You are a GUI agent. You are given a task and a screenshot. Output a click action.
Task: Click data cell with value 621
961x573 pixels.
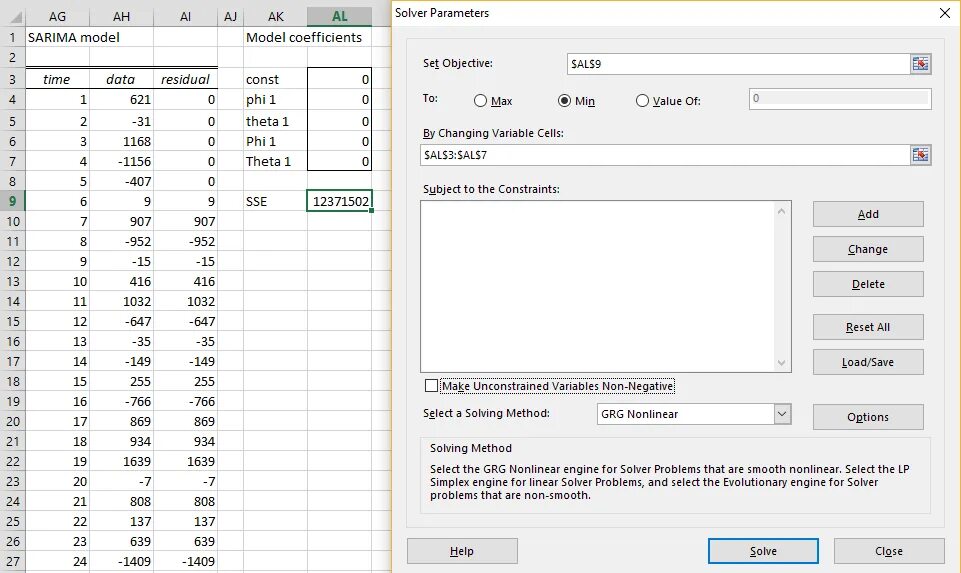121,99
